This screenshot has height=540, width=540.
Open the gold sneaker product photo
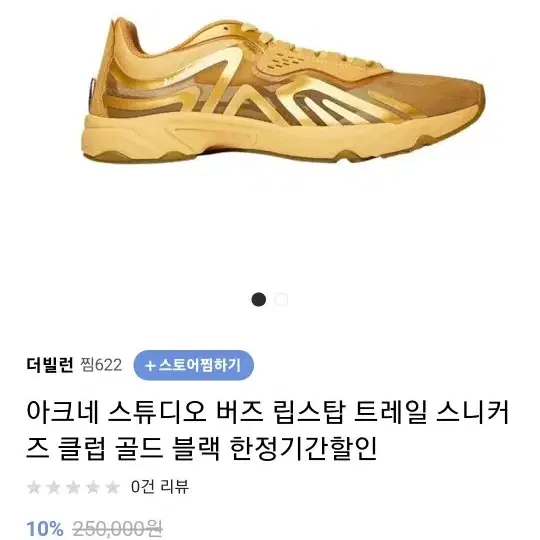click(x=284, y=90)
